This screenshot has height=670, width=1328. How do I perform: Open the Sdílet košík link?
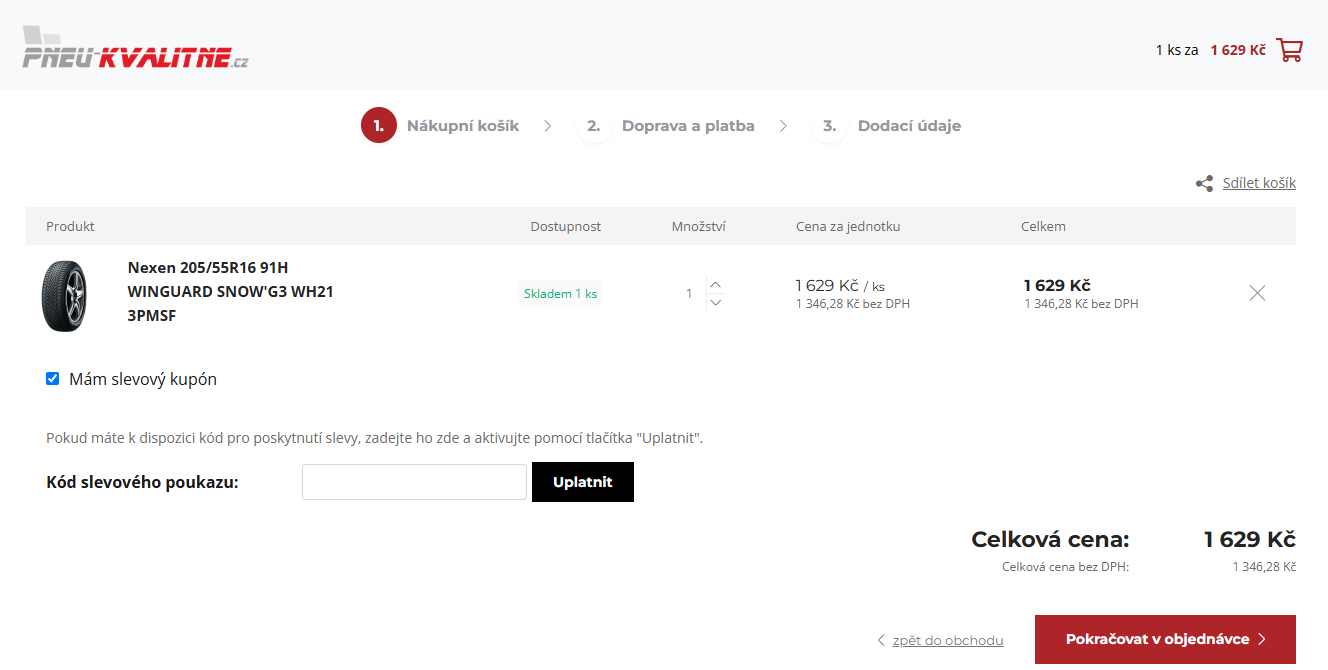pos(1259,183)
